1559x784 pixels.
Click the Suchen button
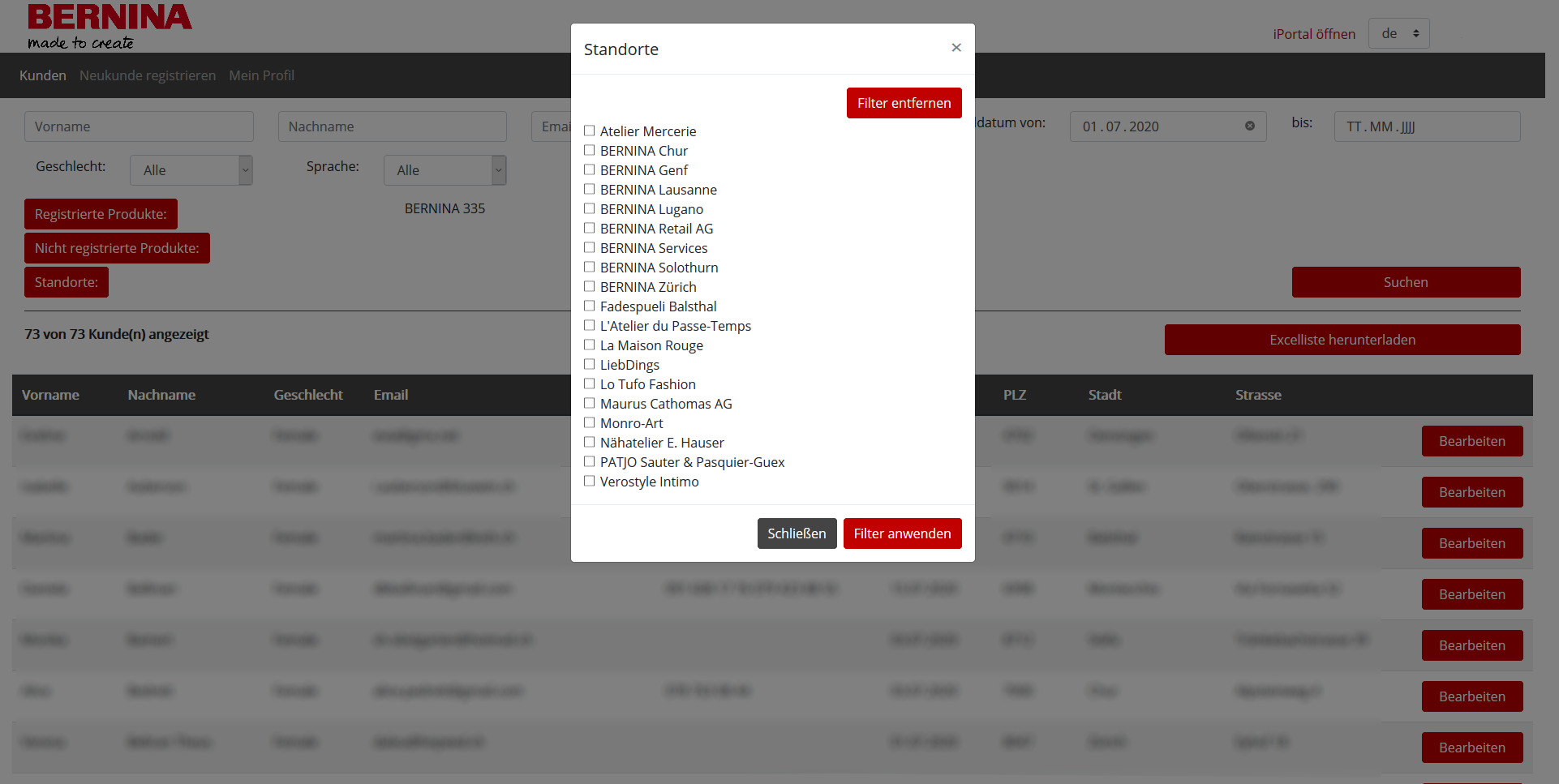pyautogui.click(x=1406, y=282)
